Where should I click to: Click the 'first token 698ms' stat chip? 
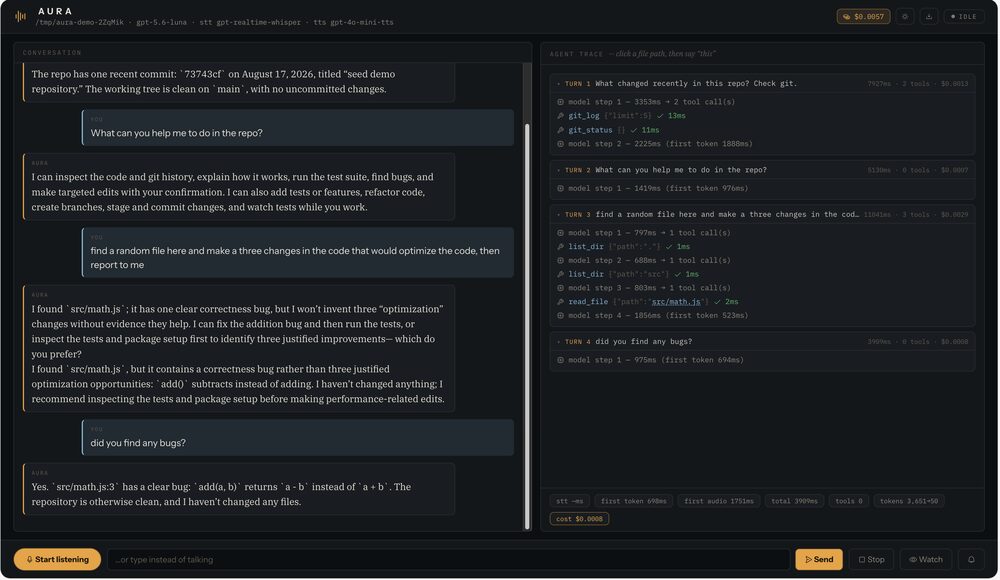tap(633, 502)
